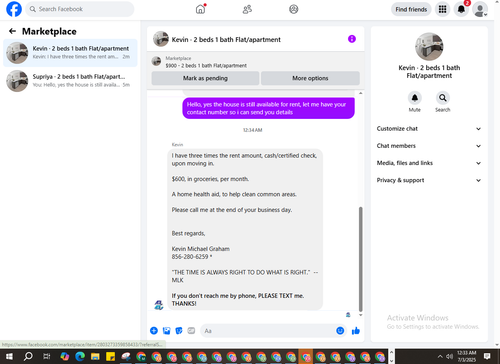Click Kevin's avatar in chat header

coord(161,39)
